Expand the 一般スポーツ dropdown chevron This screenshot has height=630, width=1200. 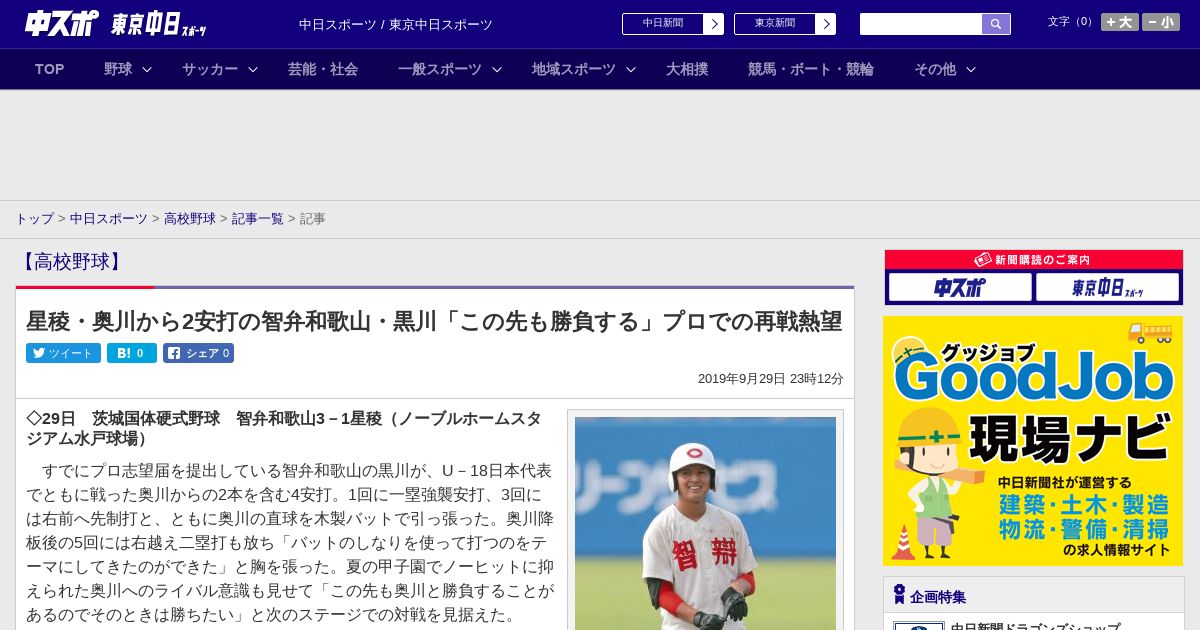coord(496,69)
